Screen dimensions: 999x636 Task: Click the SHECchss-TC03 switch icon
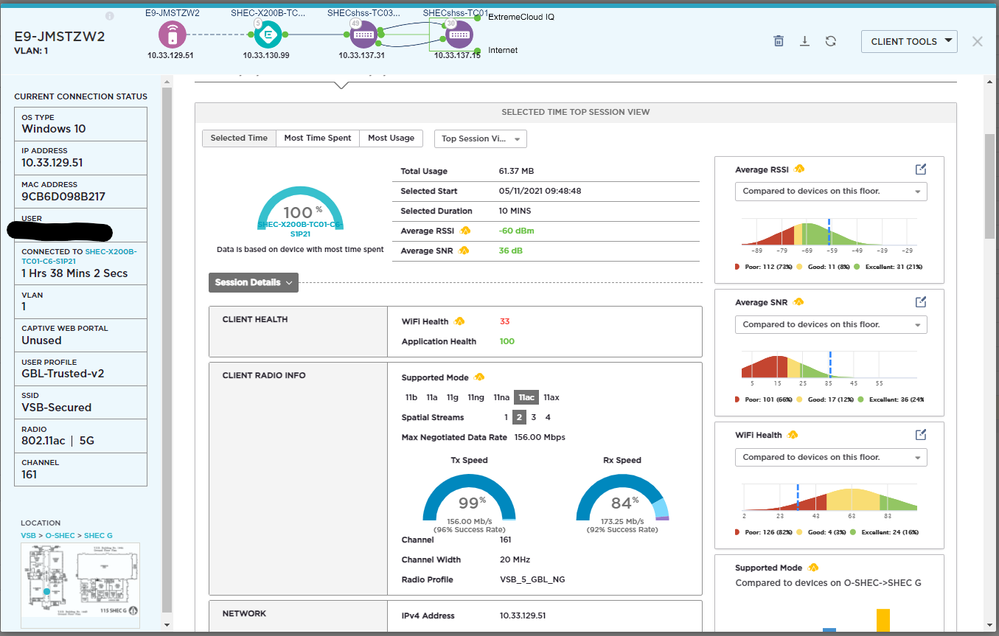[x=363, y=34]
